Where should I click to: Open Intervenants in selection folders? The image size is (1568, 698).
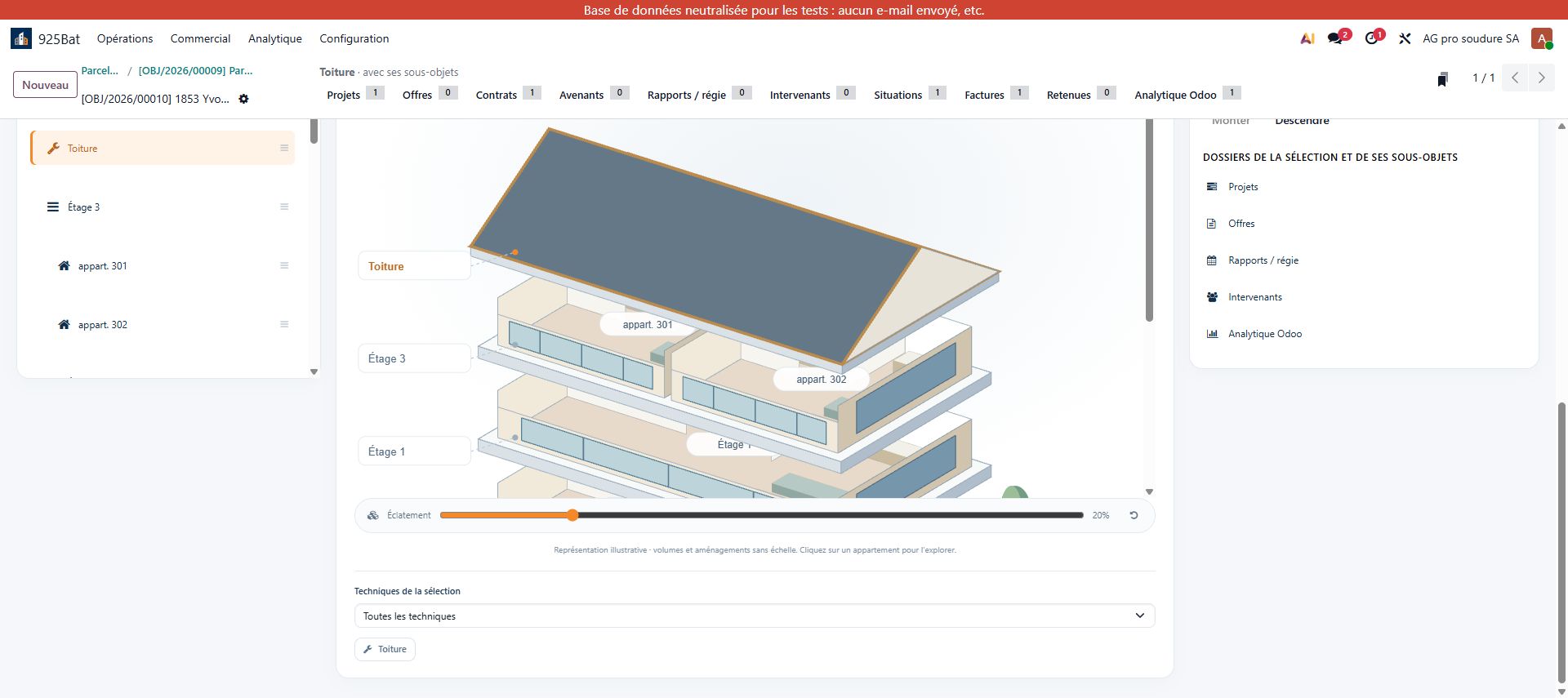click(x=1254, y=297)
